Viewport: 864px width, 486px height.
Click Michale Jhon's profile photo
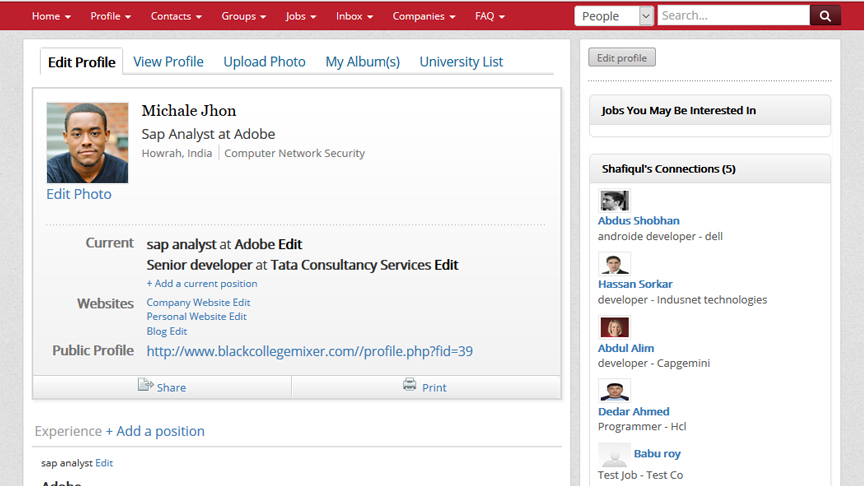(x=87, y=143)
